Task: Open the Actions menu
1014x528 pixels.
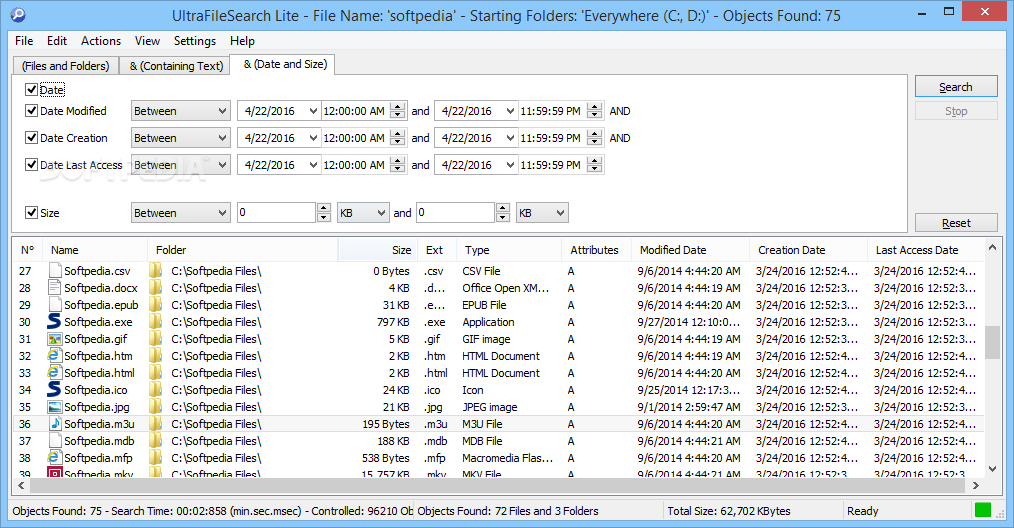Action: coord(101,41)
